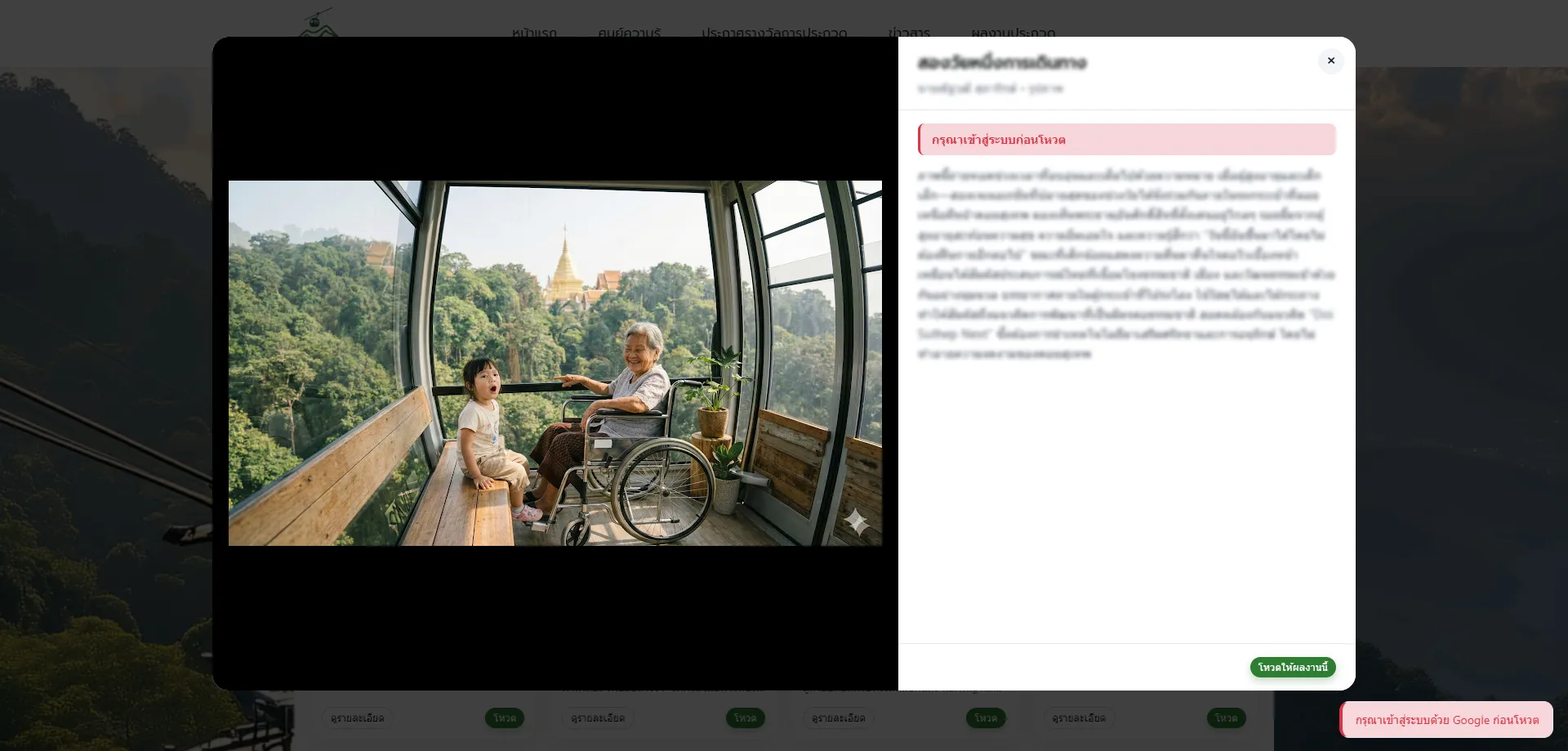The width and height of the screenshot is (1568, 751).
Task: Click the cable car site logo
Action: click(318, 25)
